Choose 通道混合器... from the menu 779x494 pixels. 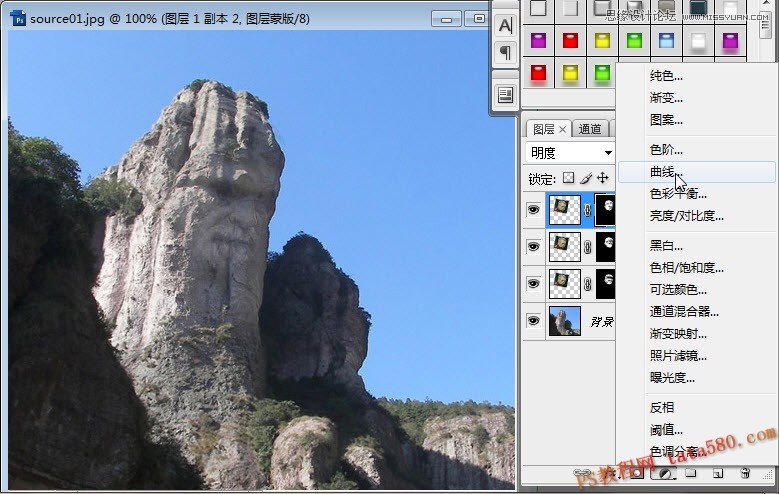tap(684, 312)
